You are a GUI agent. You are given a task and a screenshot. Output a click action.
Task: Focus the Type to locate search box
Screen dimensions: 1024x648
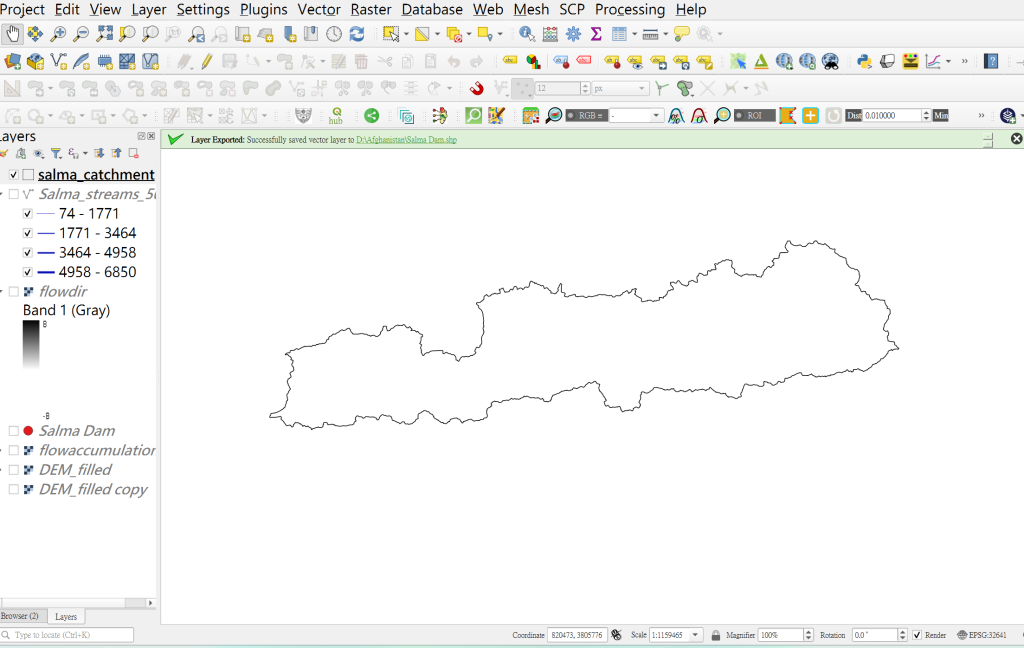point(72,635)
